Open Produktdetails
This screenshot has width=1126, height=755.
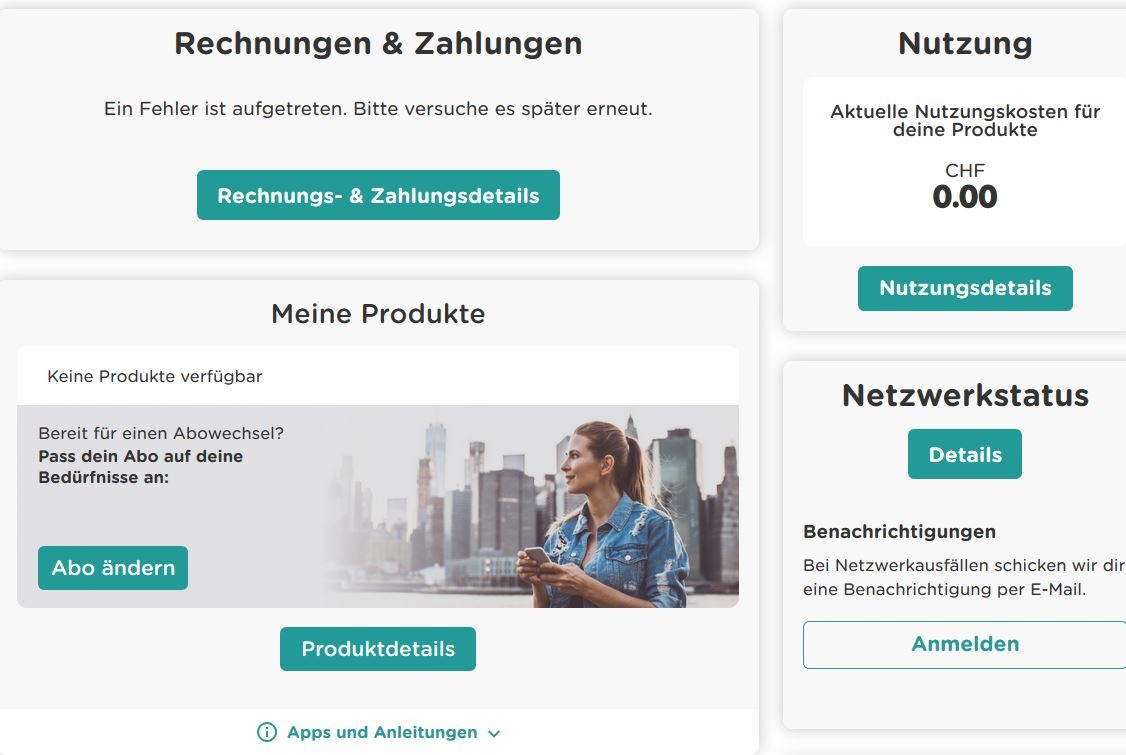pos(378,649)
